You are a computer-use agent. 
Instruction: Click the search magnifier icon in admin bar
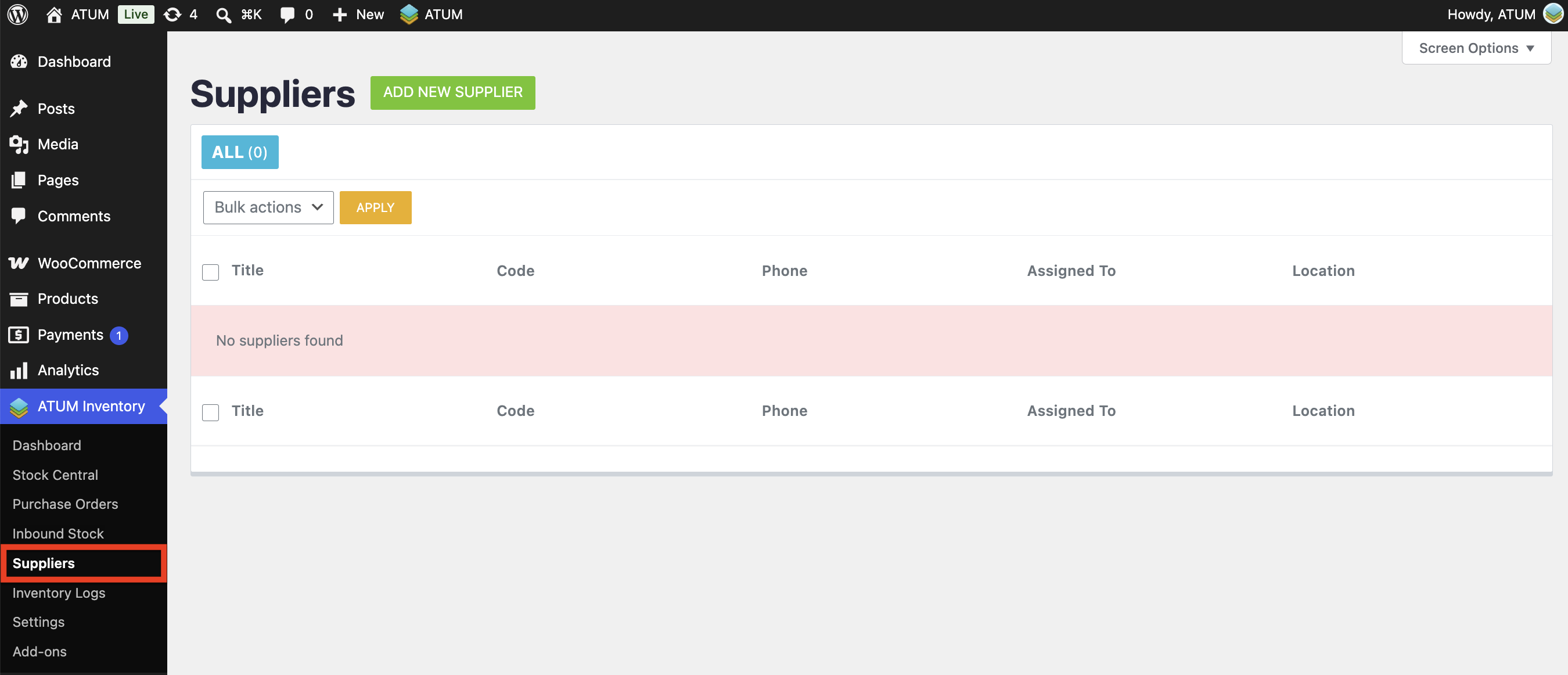224,15
